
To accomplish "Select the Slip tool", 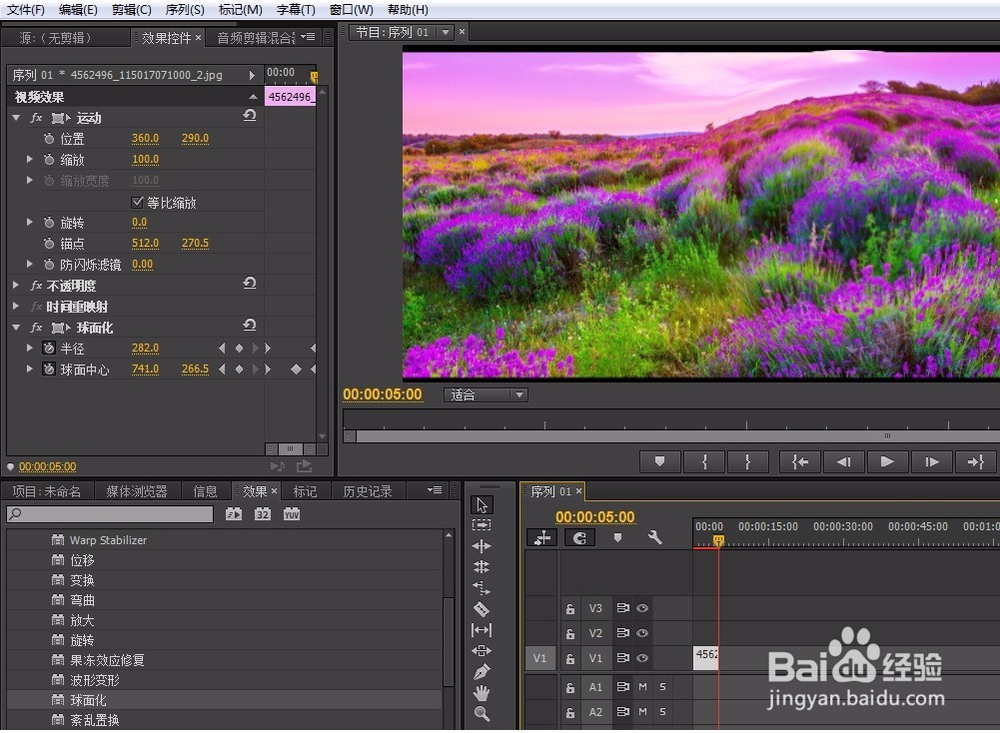I will click(482, 630).
